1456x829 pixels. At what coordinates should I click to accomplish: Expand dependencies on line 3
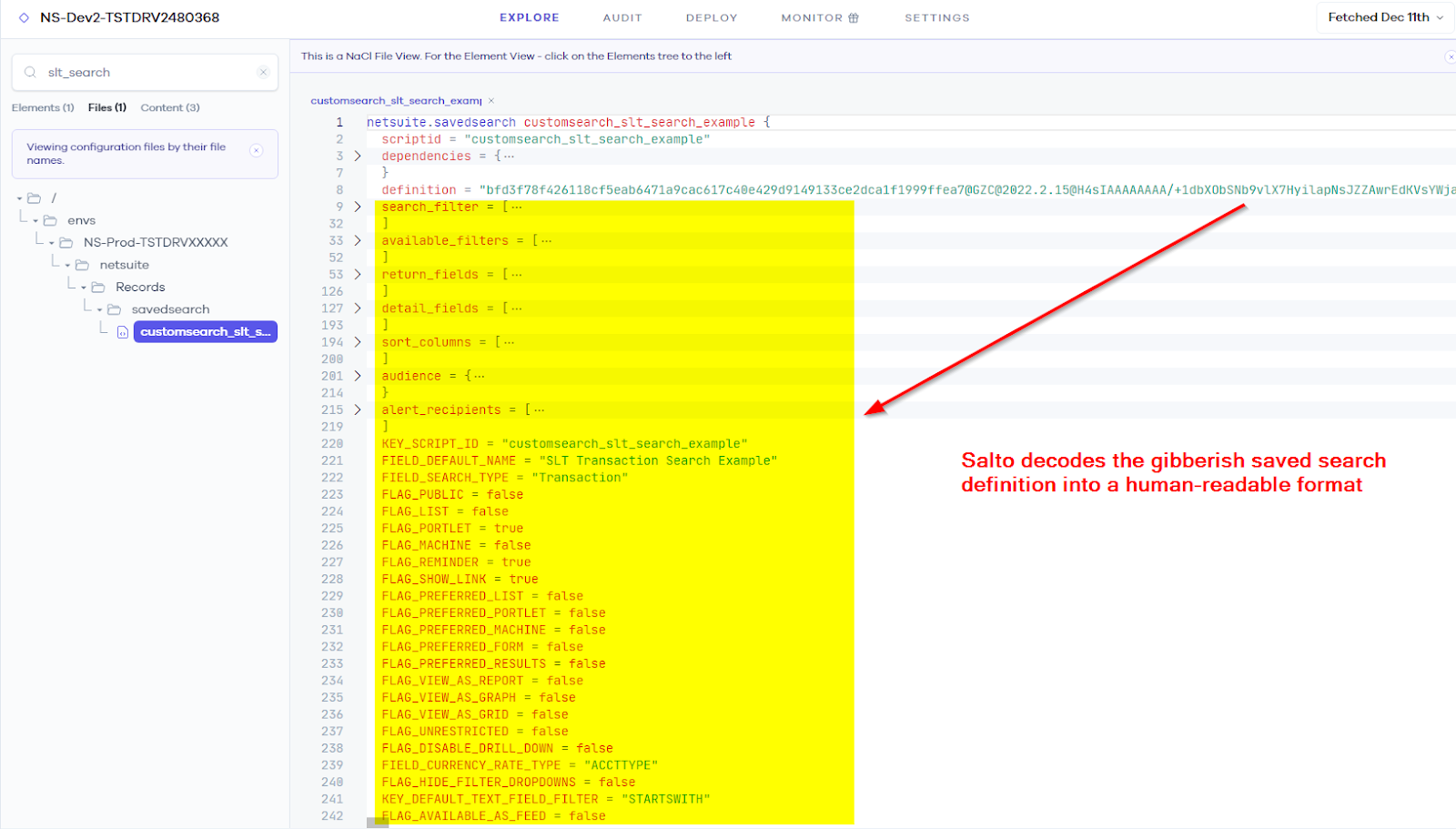357,156
